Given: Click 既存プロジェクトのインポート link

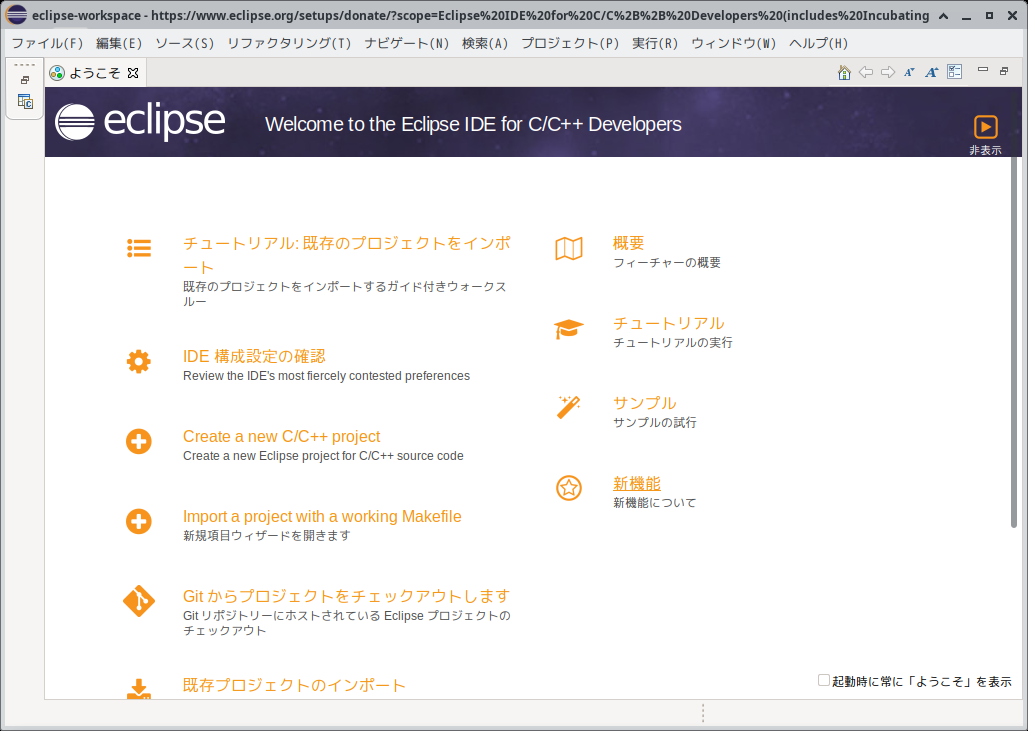Looking at the screenshot, I should click(294, 685).
